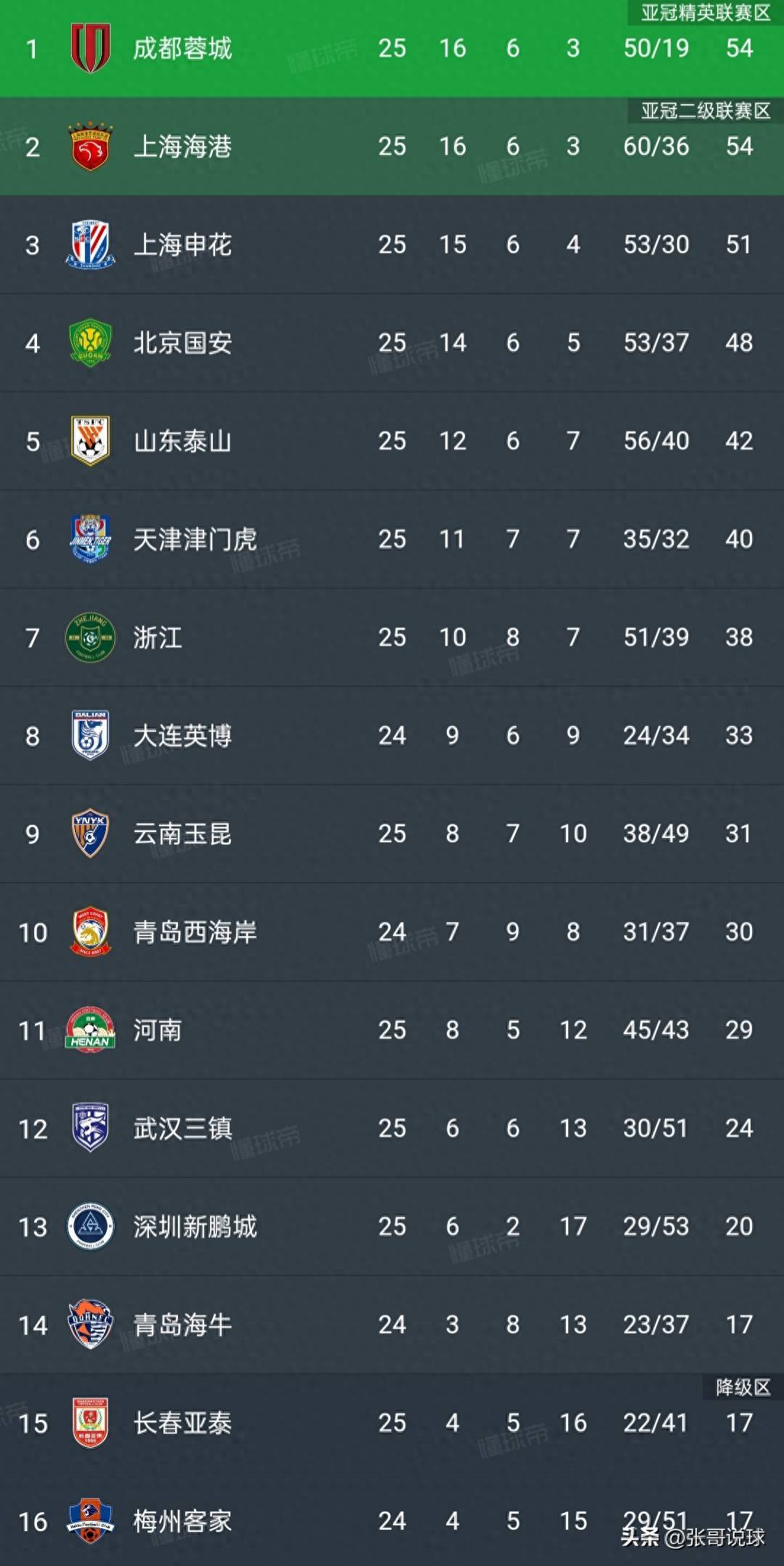Tap the 梅州客家 team name
Screen dimensions: 784x1566
click(182, 1521)
